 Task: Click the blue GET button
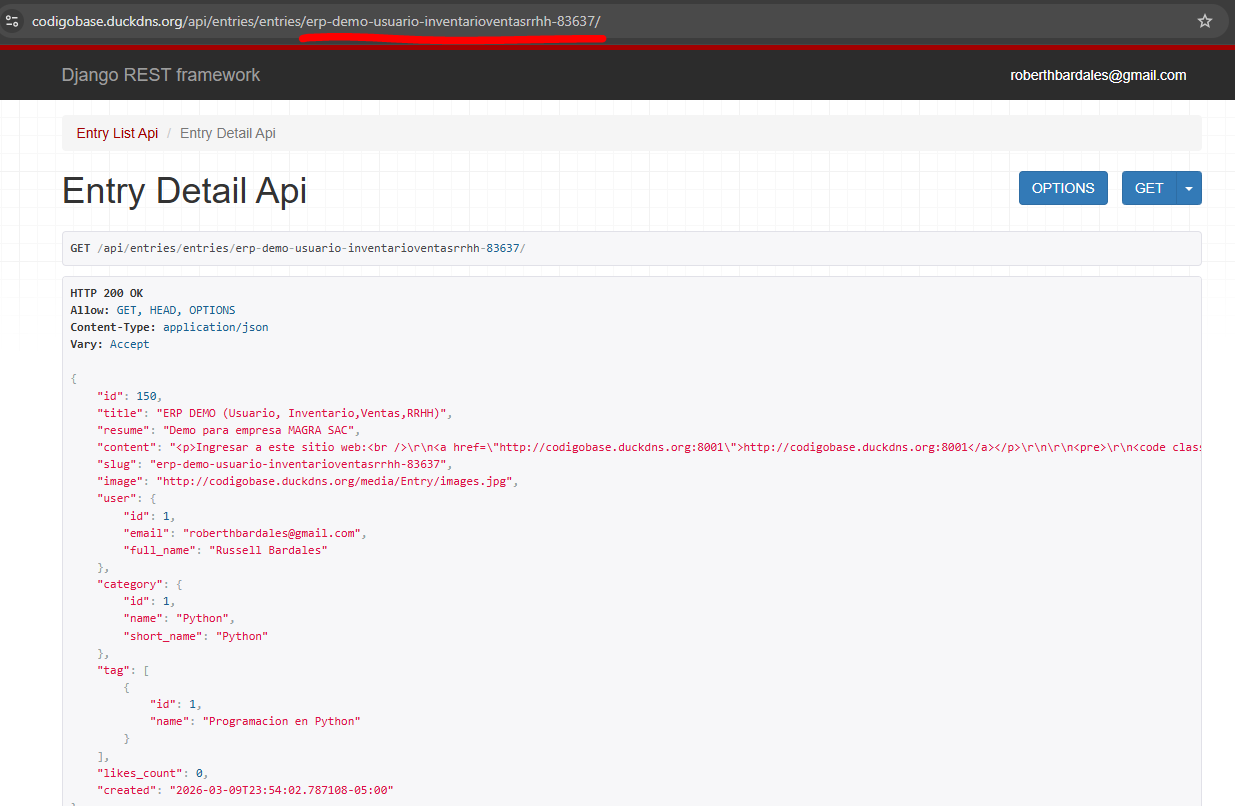1149,188
